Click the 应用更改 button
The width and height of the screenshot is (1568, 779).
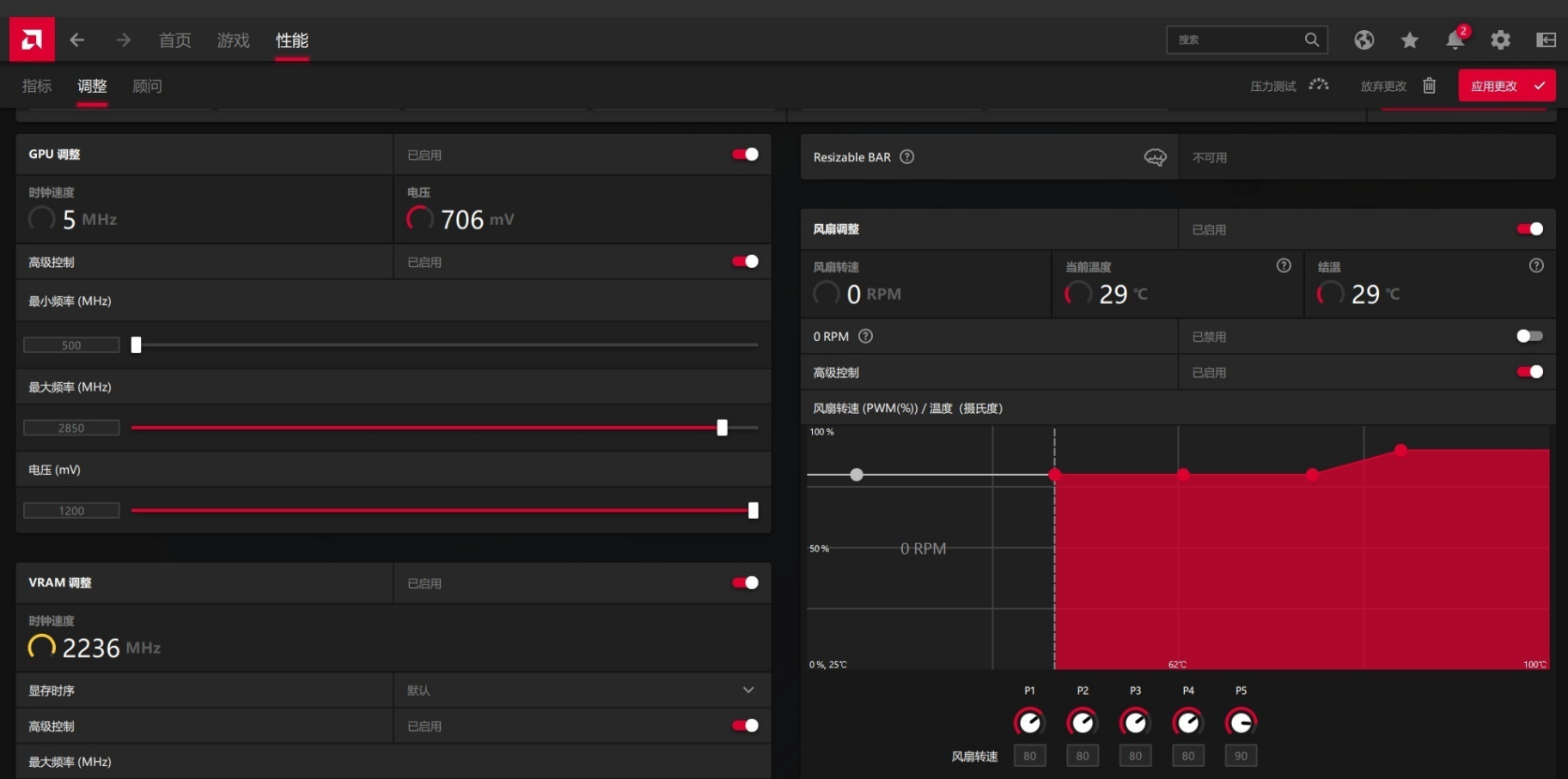click(x=1505, y=86)
